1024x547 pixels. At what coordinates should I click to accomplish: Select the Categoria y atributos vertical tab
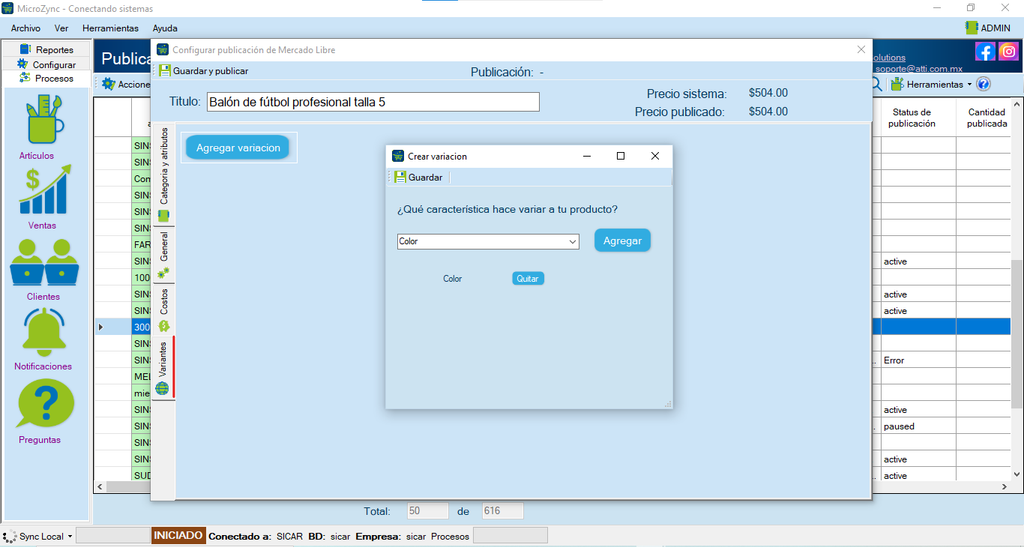point(164,173)
